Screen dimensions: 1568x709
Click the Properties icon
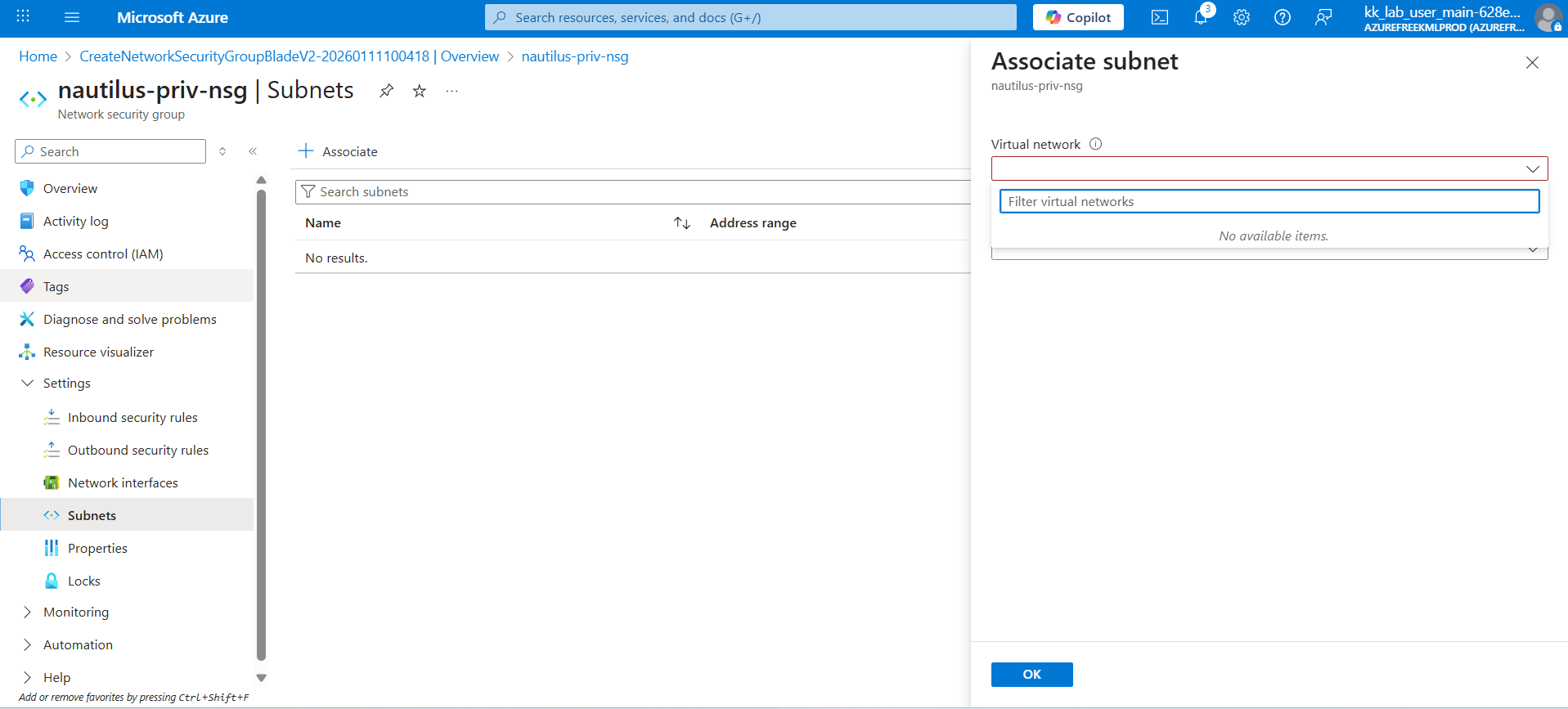coord(52,548)
